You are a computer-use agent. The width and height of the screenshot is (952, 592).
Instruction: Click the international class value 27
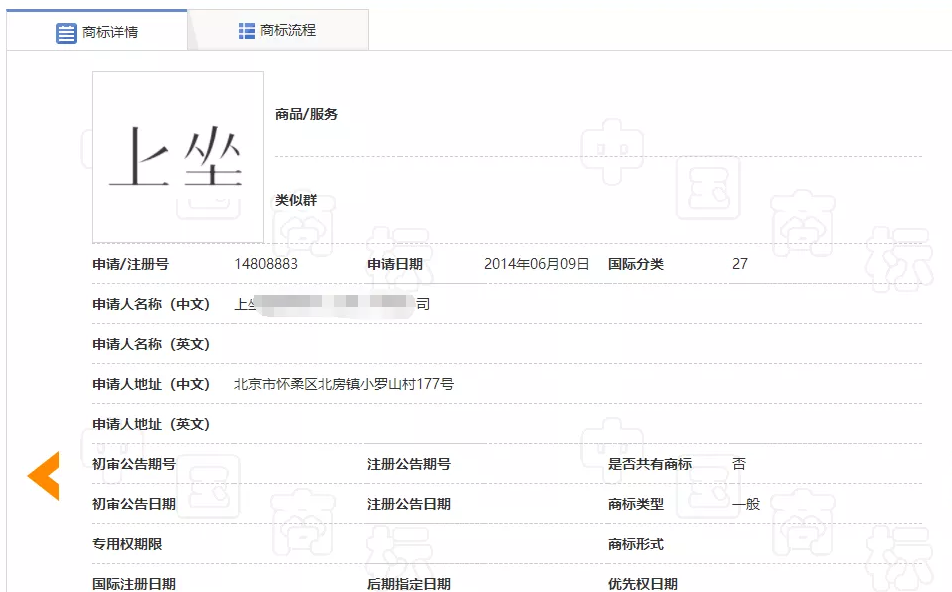click(x=740, y=264)
